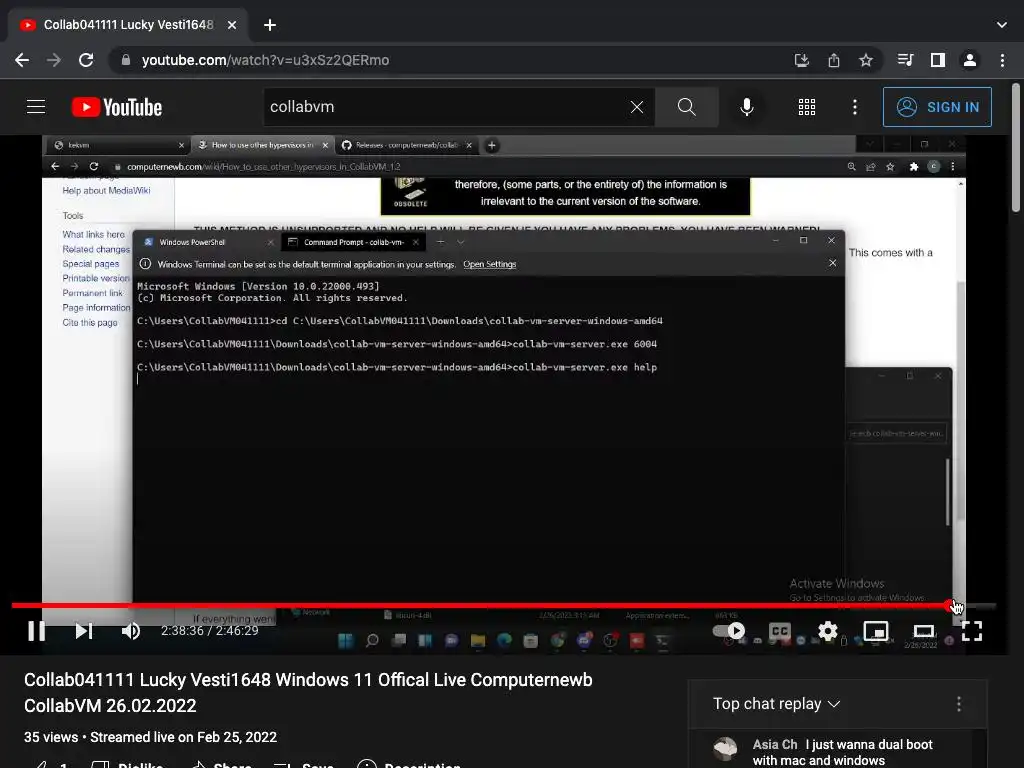Open the chat replay three-dot options

tap(959, 703)
